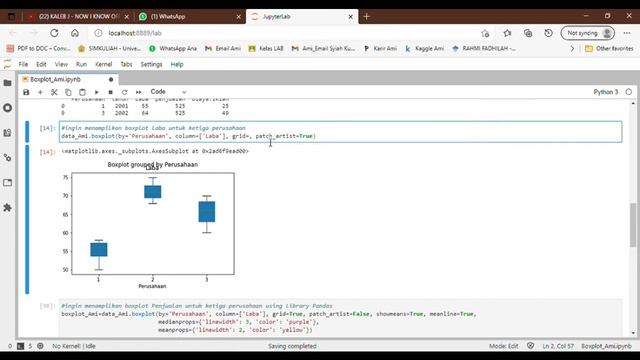This screenshot has height=360, width=640.
Task: Open the Property Inspector sidebar icon
Action: coord(7,158)
